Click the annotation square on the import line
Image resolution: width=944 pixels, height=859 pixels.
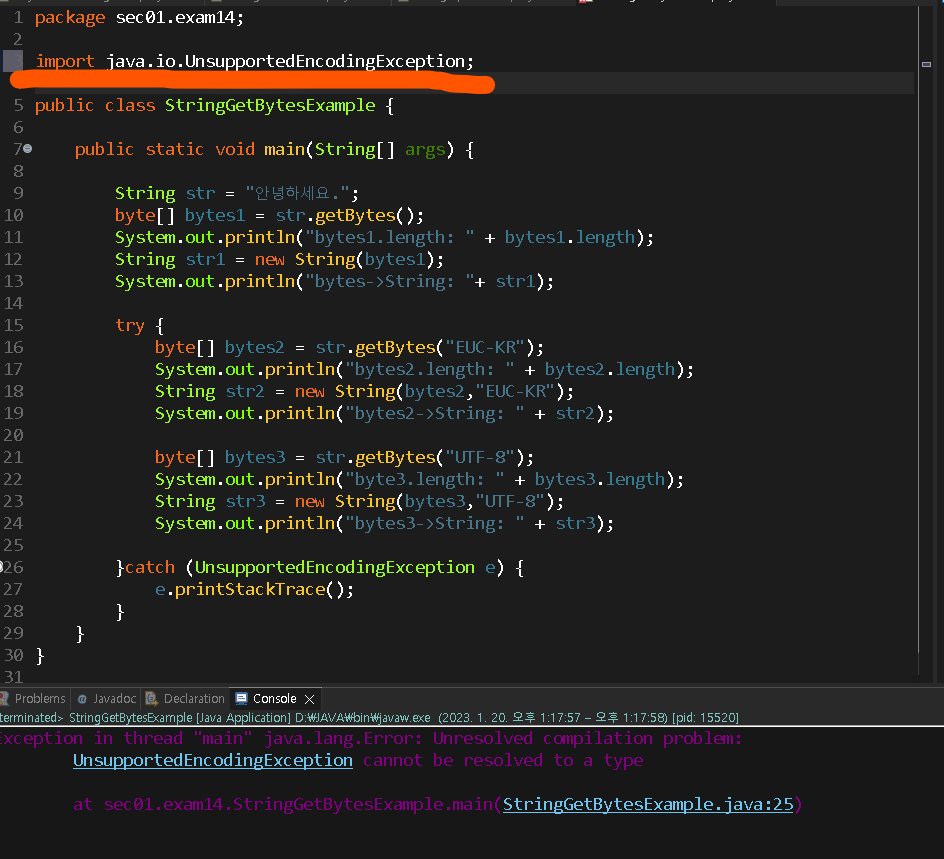[x=13, y=63]
